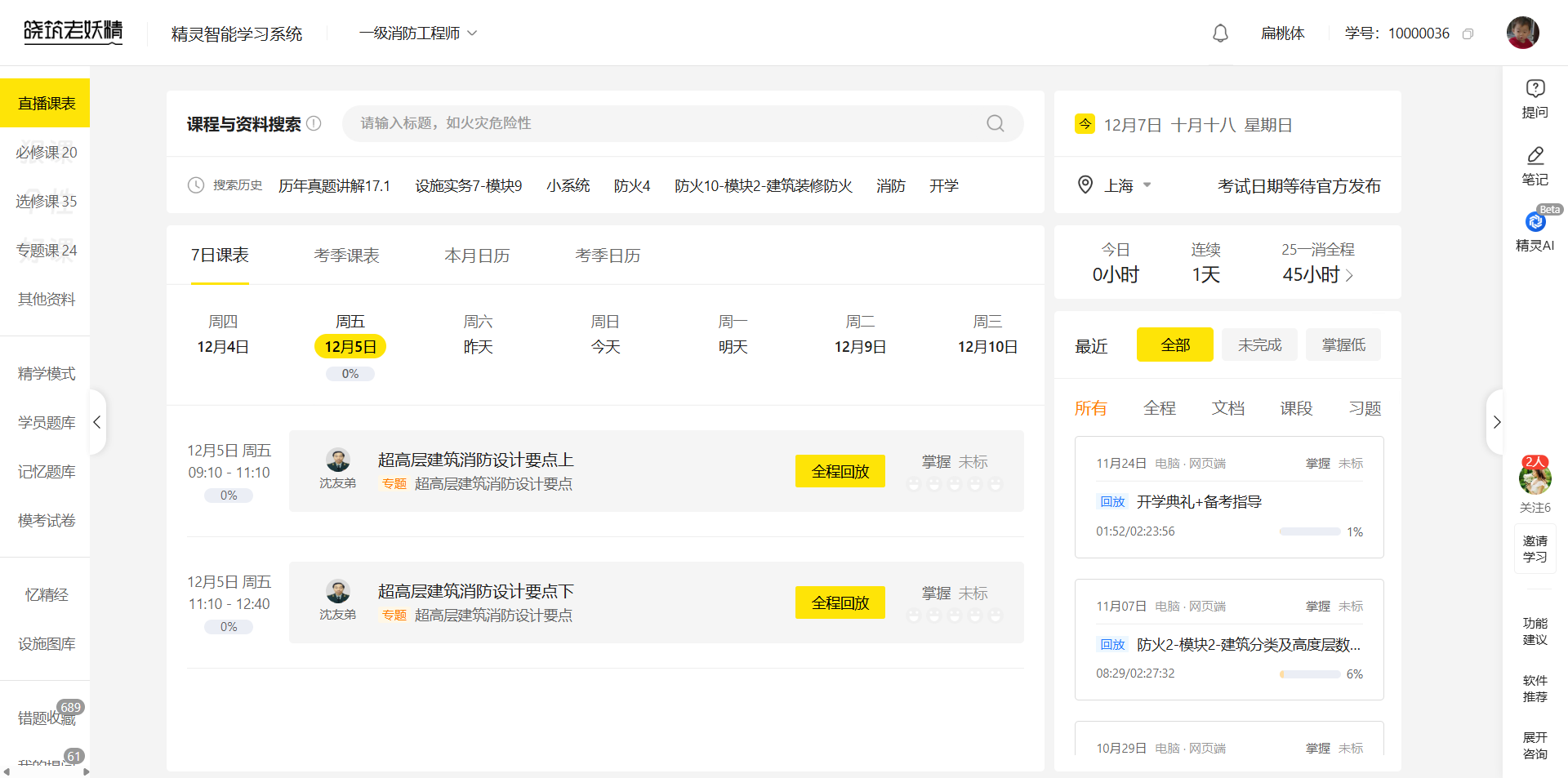Select 周日 今天 in schedule
The height and width of the screenshot is (778, 1568).
click(605, 335)
